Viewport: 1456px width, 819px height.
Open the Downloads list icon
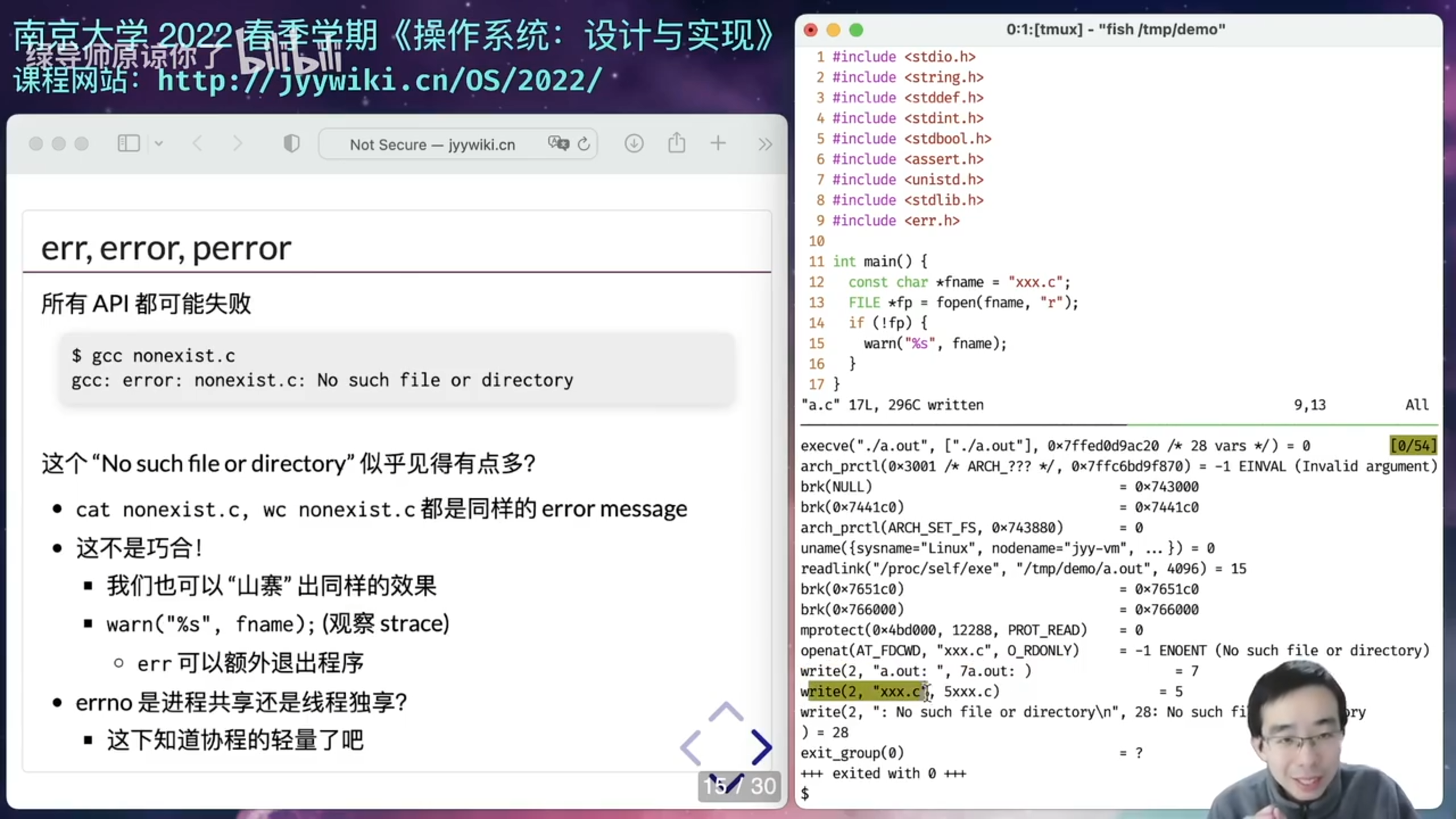[634, 143]
